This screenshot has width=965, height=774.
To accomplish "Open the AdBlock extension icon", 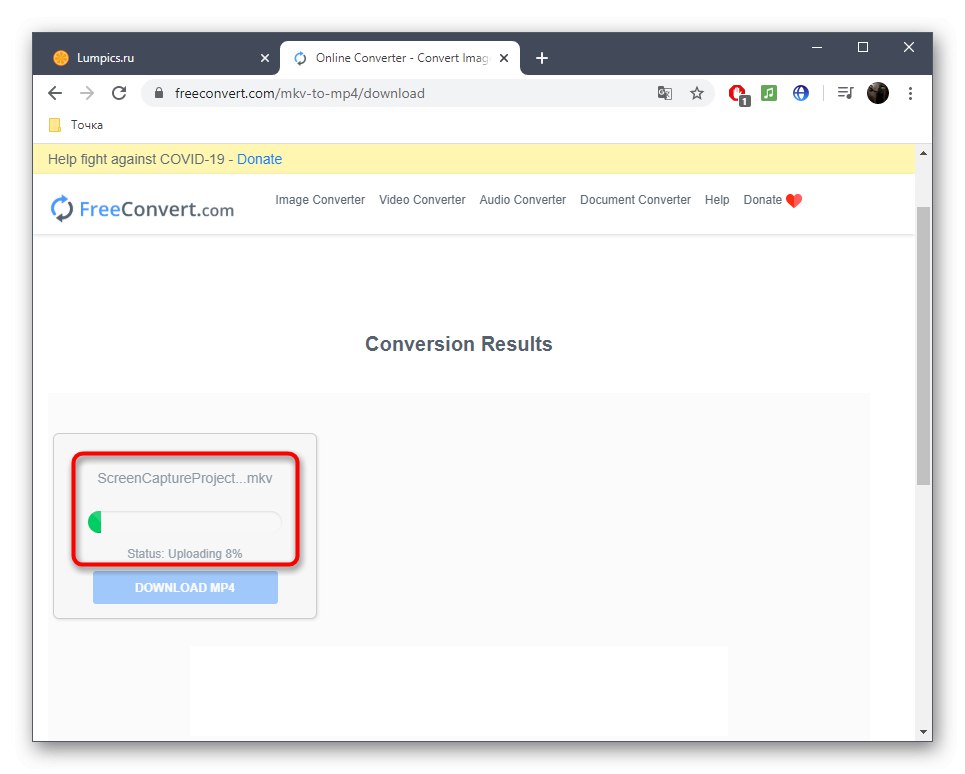I will point(738,92).
